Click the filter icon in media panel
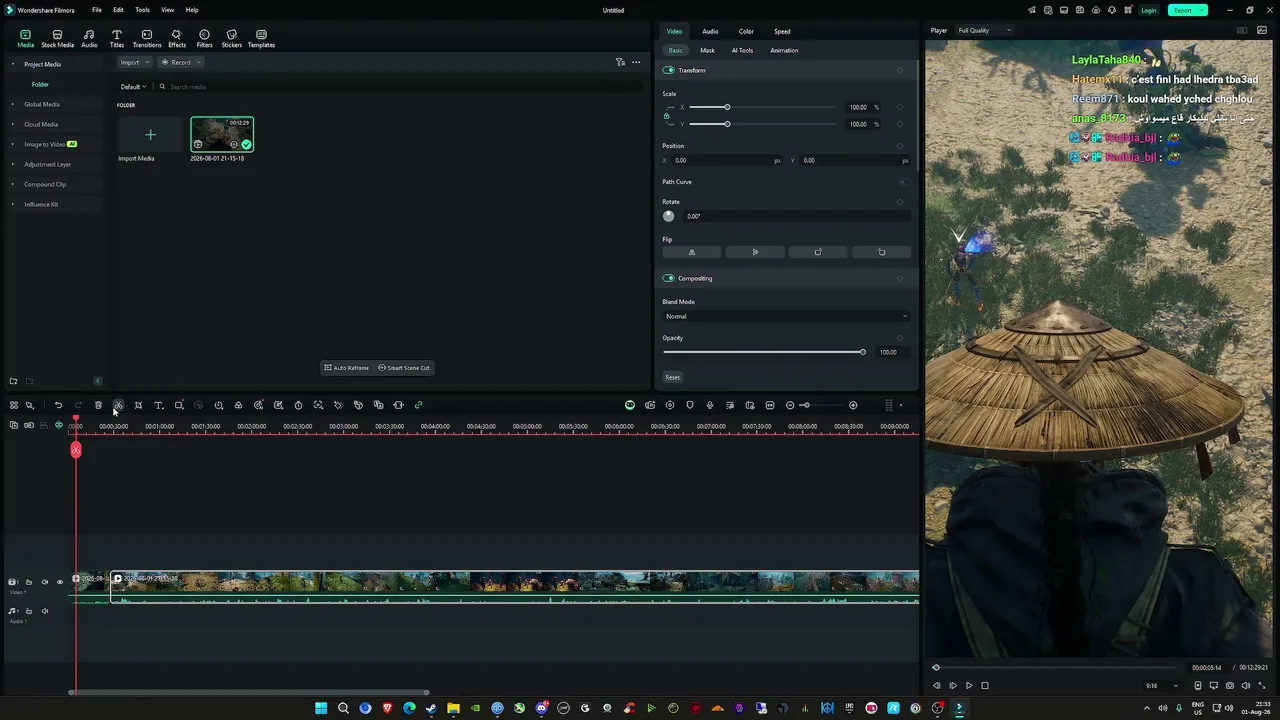The height and width of the screenshot is (720, 1280). coord(620,62)
